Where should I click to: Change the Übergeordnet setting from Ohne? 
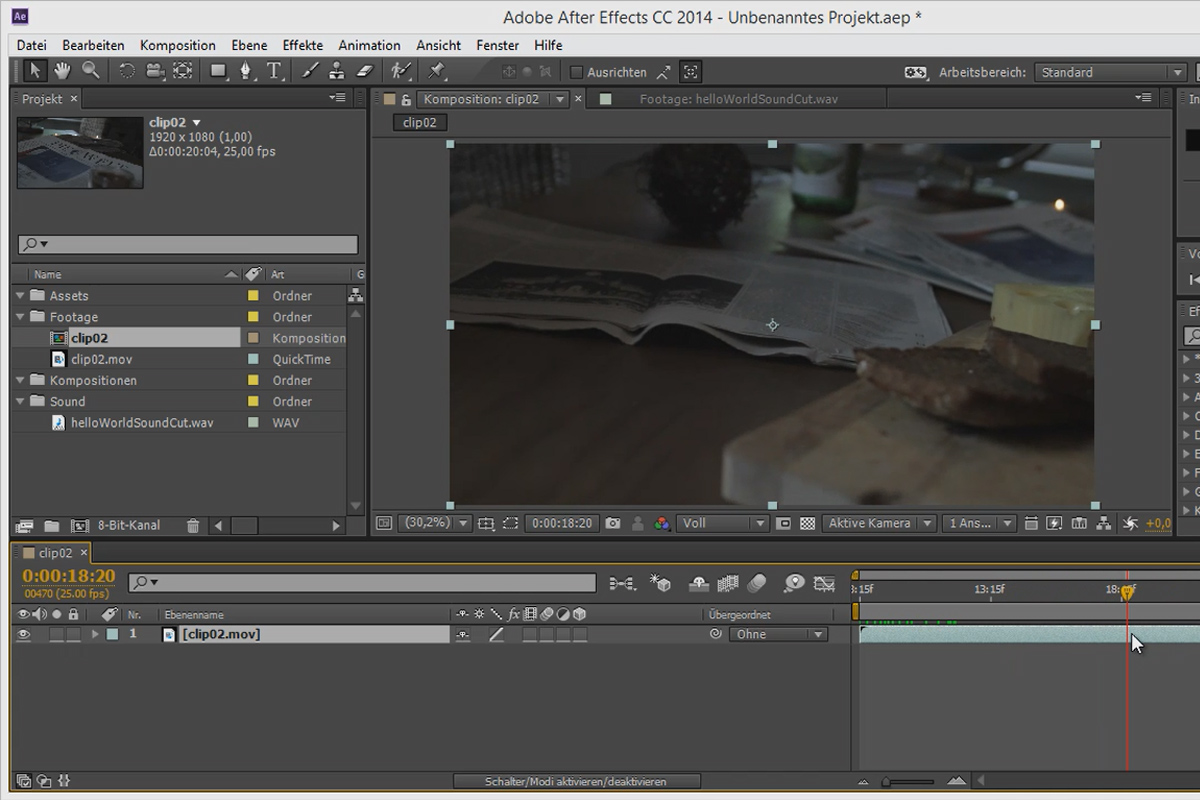(779, 633)
